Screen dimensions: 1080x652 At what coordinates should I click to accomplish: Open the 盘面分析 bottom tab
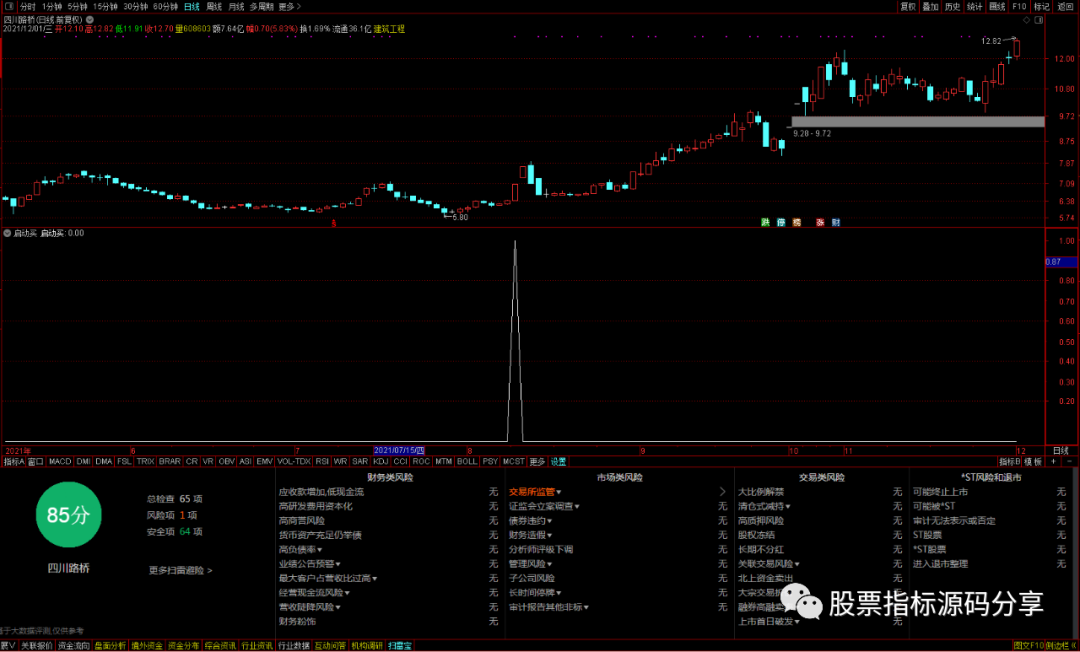pyautogui.click(x=110, y=646)
